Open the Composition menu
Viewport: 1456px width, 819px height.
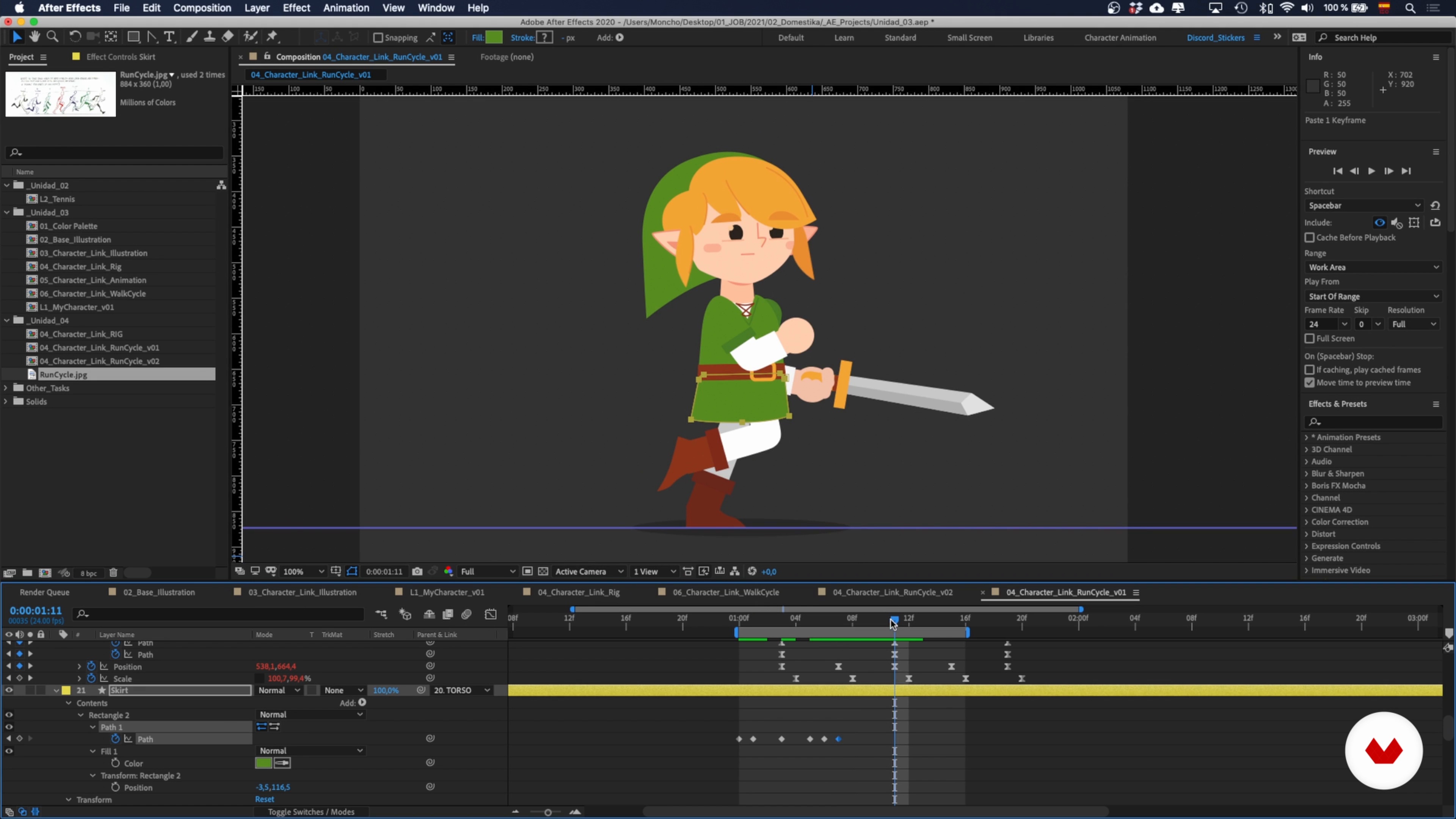[x=202, y=8]
